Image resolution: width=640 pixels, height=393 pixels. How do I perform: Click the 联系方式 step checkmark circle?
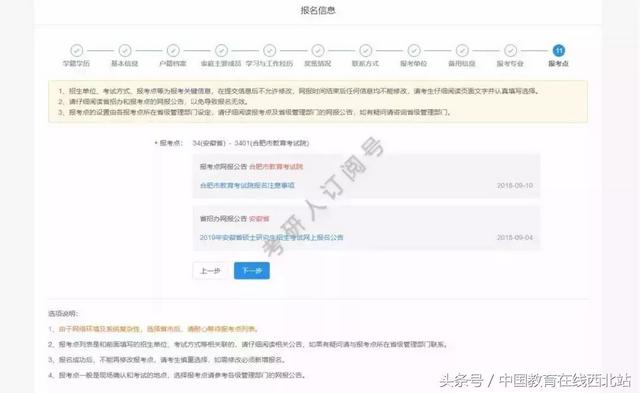(366, 51)
